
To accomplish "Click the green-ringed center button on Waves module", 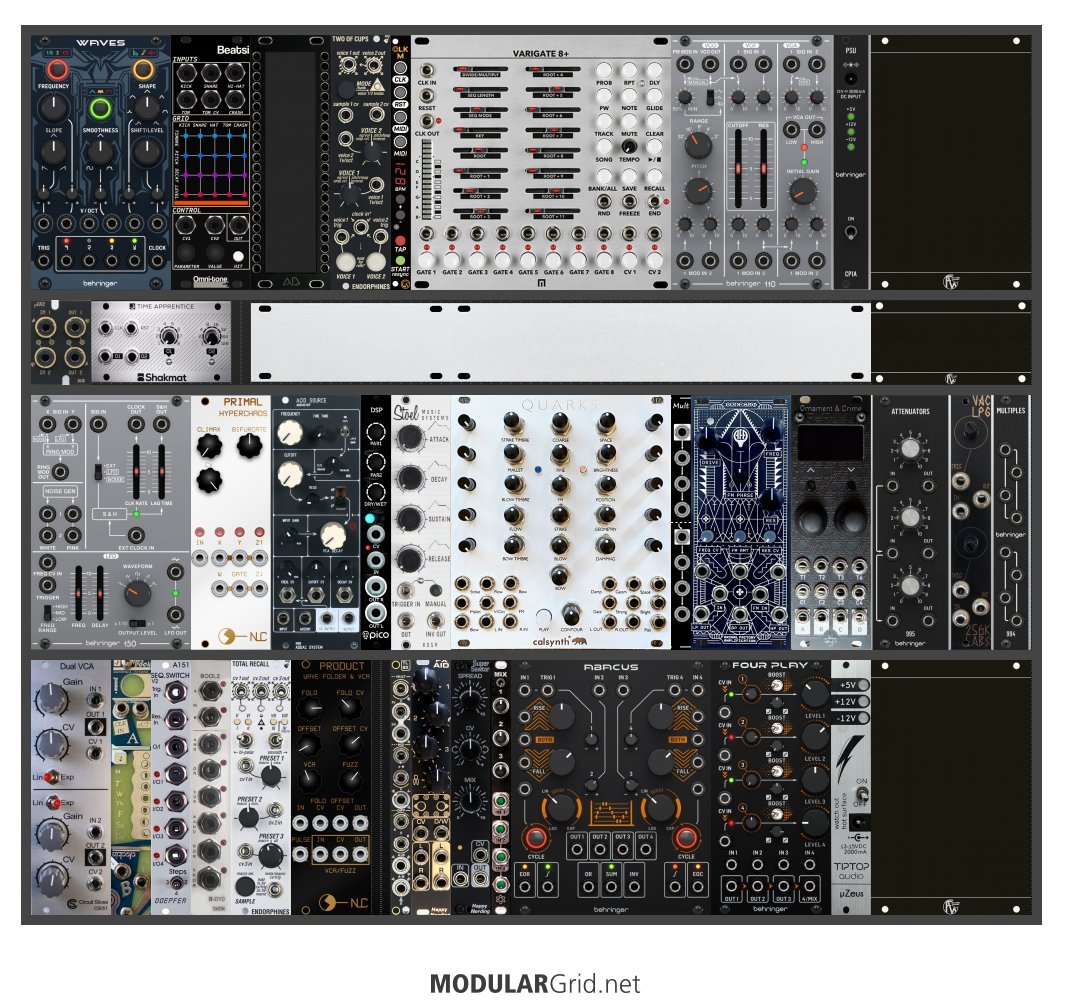I will click(100, 108).
